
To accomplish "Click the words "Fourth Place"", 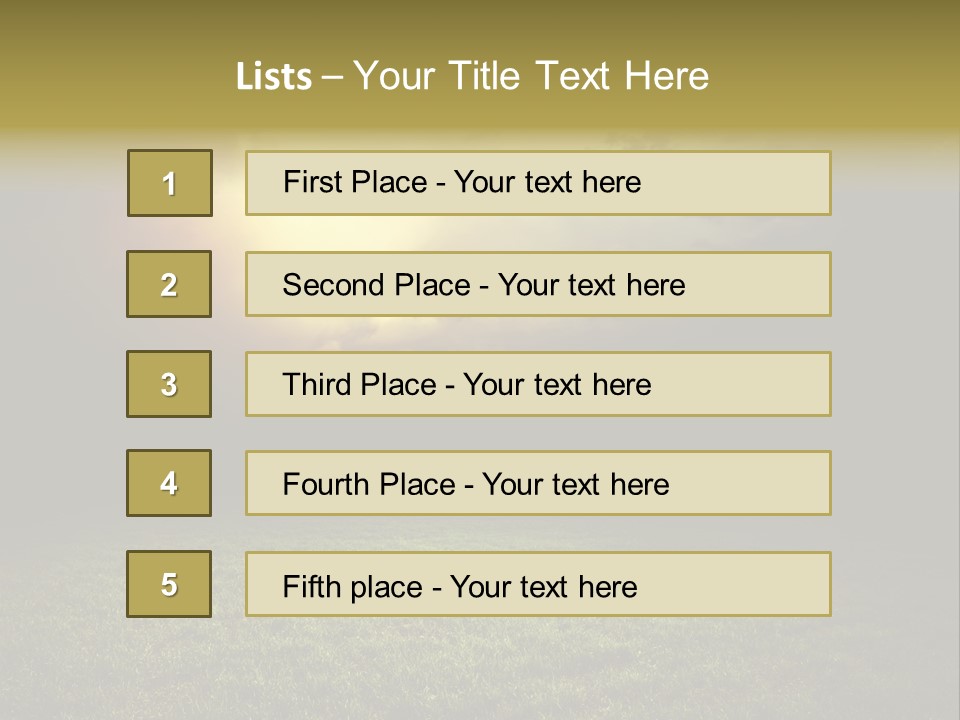I will click(x=369, y=484).
